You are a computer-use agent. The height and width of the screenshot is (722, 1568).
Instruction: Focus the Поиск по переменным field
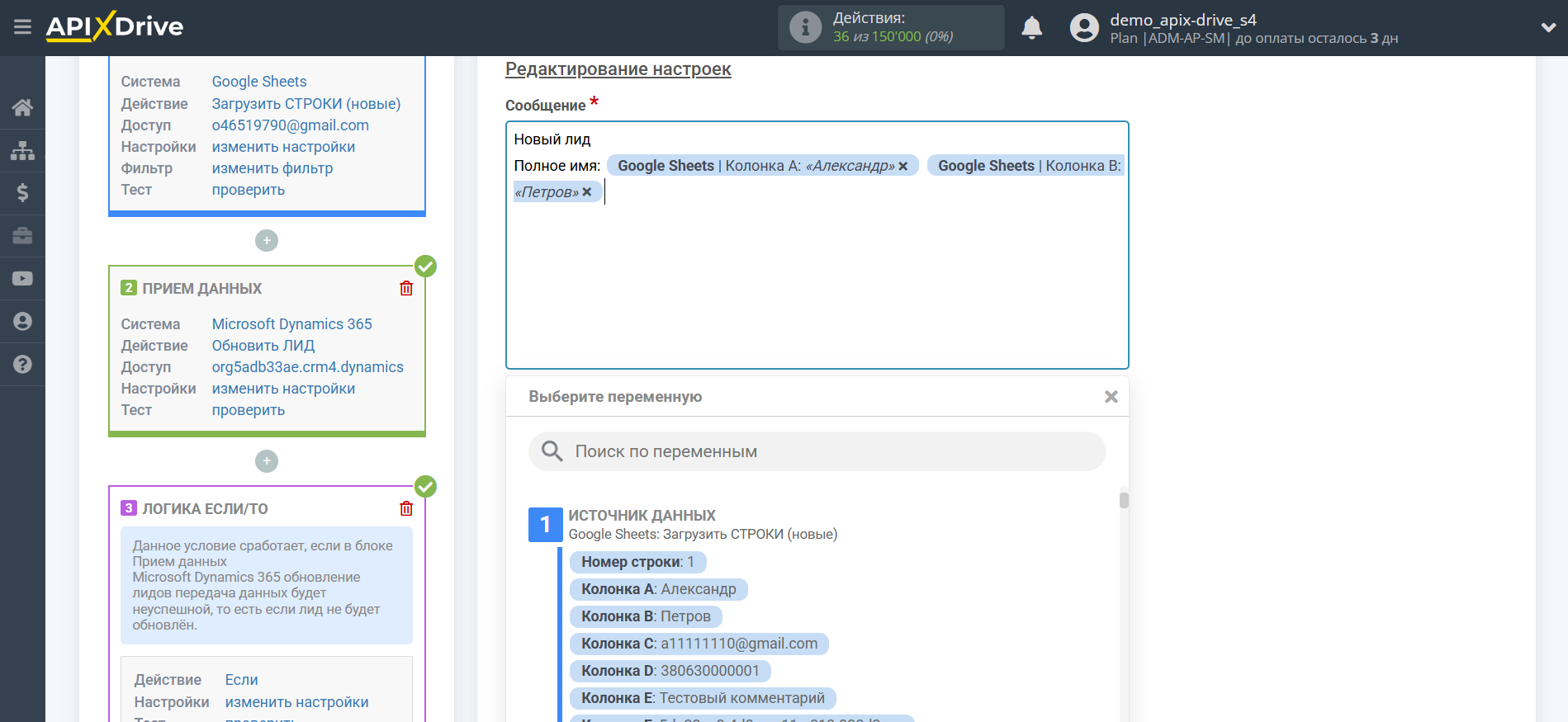point(817,451)
